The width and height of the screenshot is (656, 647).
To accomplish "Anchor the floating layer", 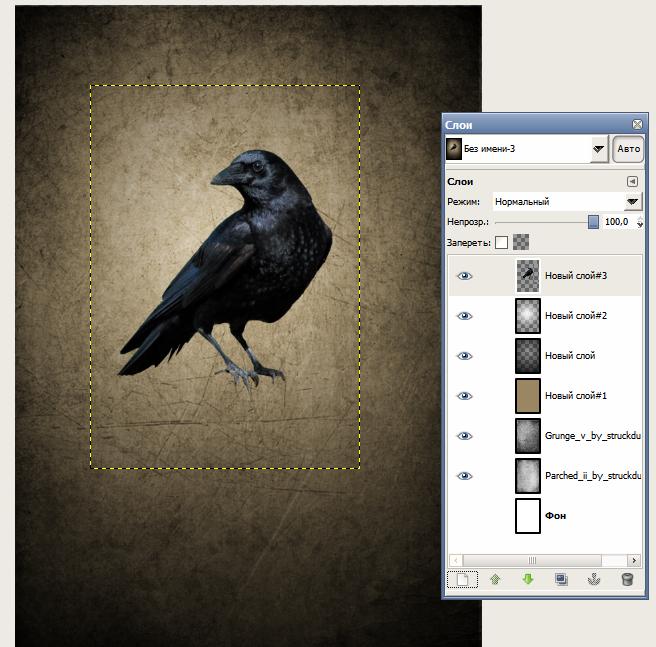I will 594,580.
